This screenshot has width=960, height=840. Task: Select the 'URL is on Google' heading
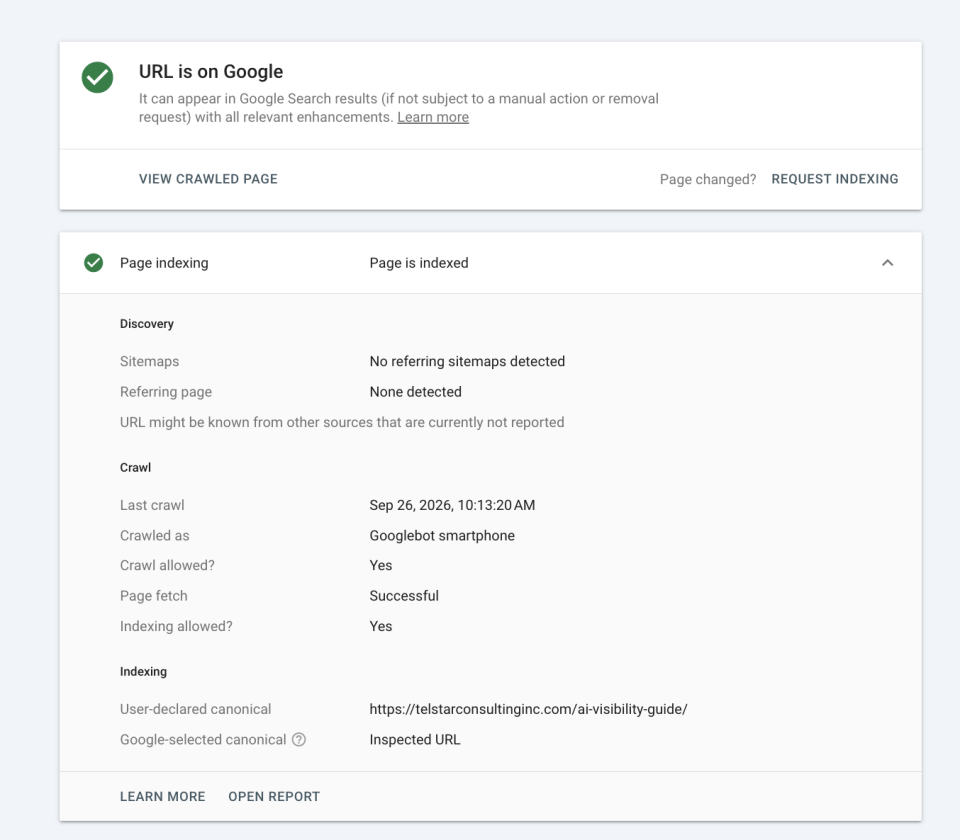point(211,72)
